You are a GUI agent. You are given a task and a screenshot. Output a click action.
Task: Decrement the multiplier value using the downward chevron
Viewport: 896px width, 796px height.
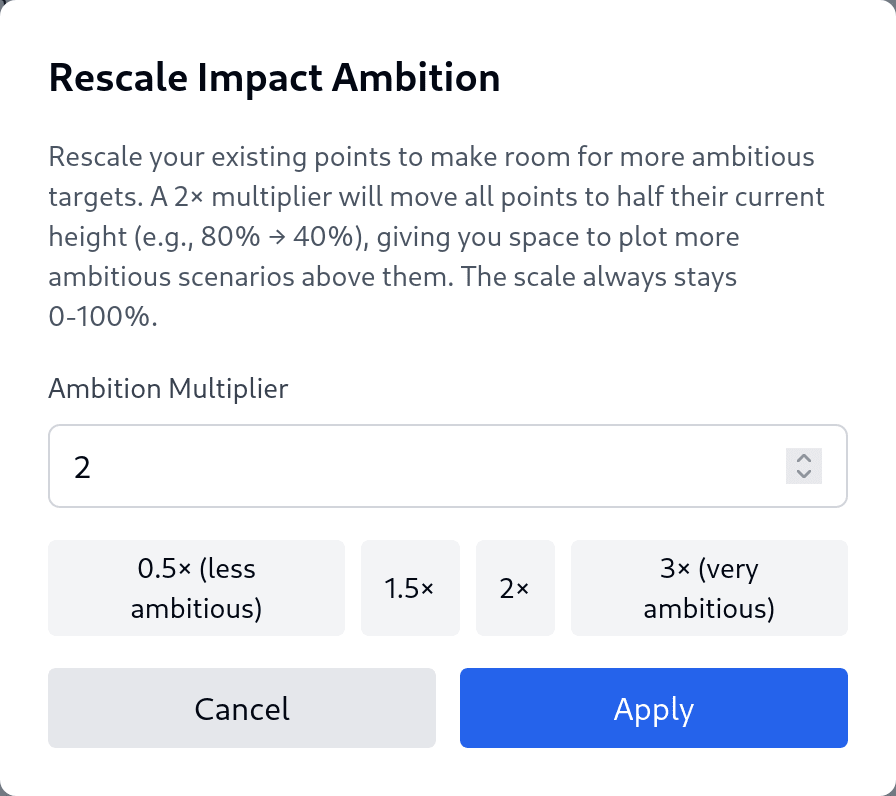[803, 474]
